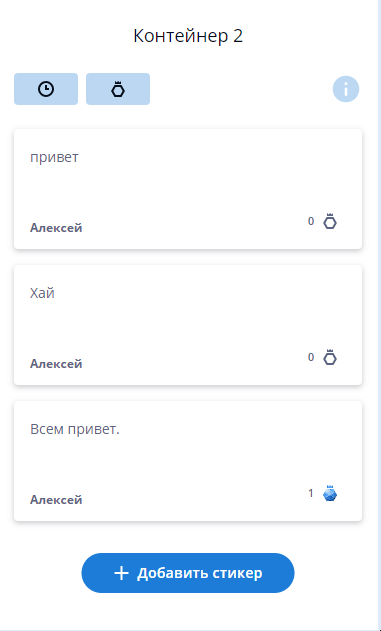Click the 'Контейнер 2' title

188,36
